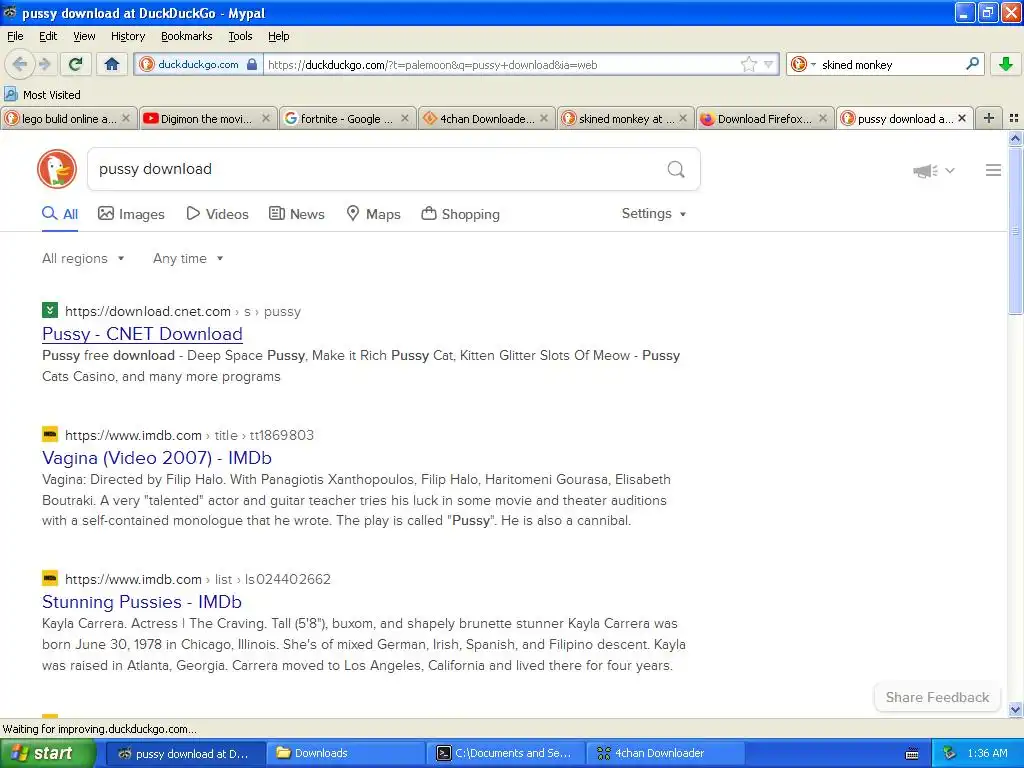Click the system tray network icon
This screenshot has height=768, width=1024.
949,754
